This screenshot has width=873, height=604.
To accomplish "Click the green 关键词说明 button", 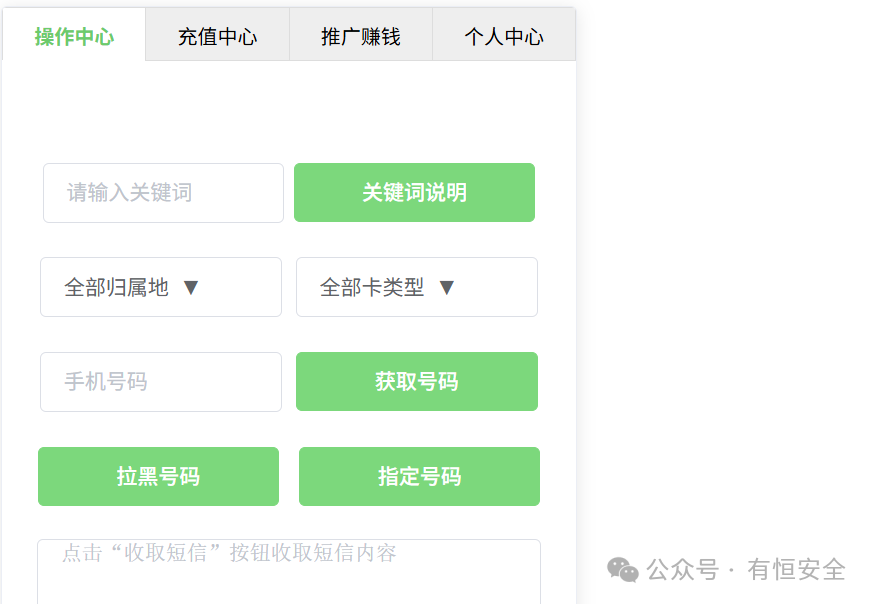I will click(414, 193).
